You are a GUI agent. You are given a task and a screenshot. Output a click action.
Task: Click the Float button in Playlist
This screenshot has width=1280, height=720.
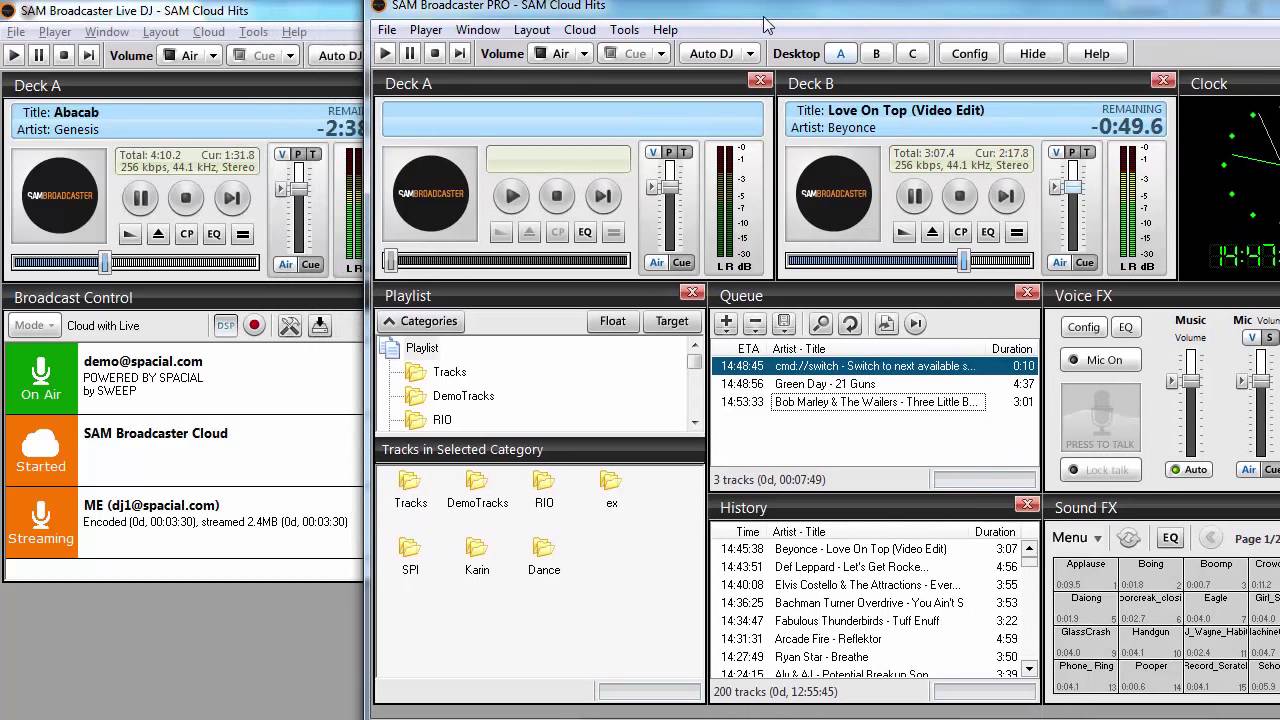613,321
